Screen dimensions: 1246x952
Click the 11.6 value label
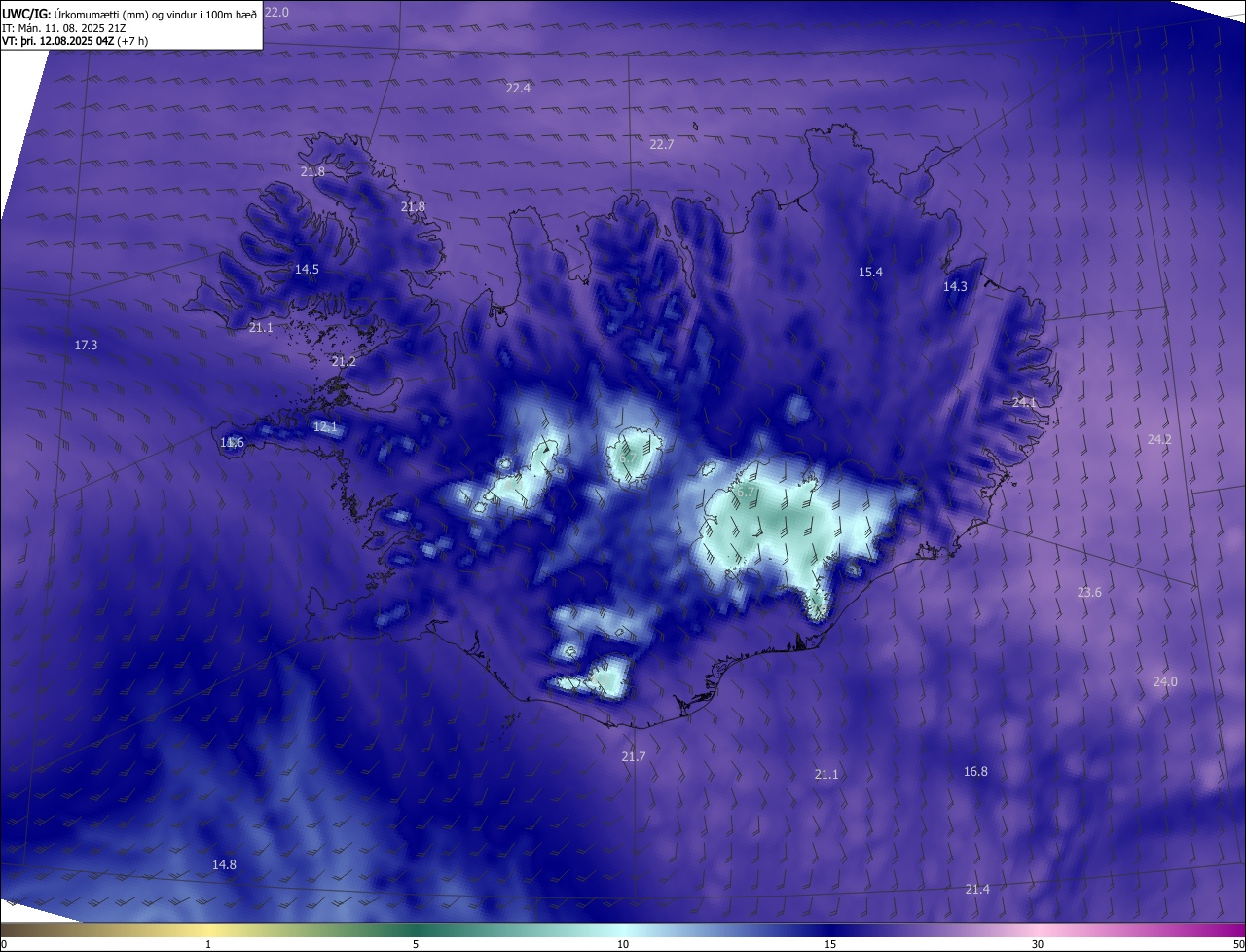[232, 443]
